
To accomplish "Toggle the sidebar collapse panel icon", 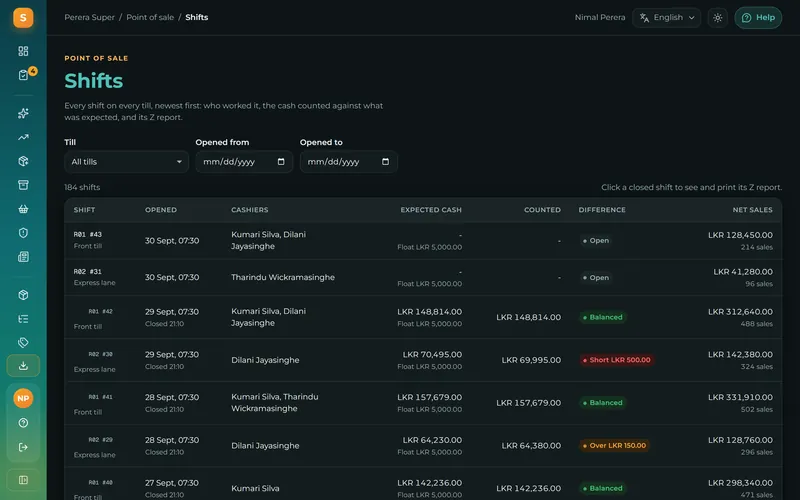I will [23, 480].
